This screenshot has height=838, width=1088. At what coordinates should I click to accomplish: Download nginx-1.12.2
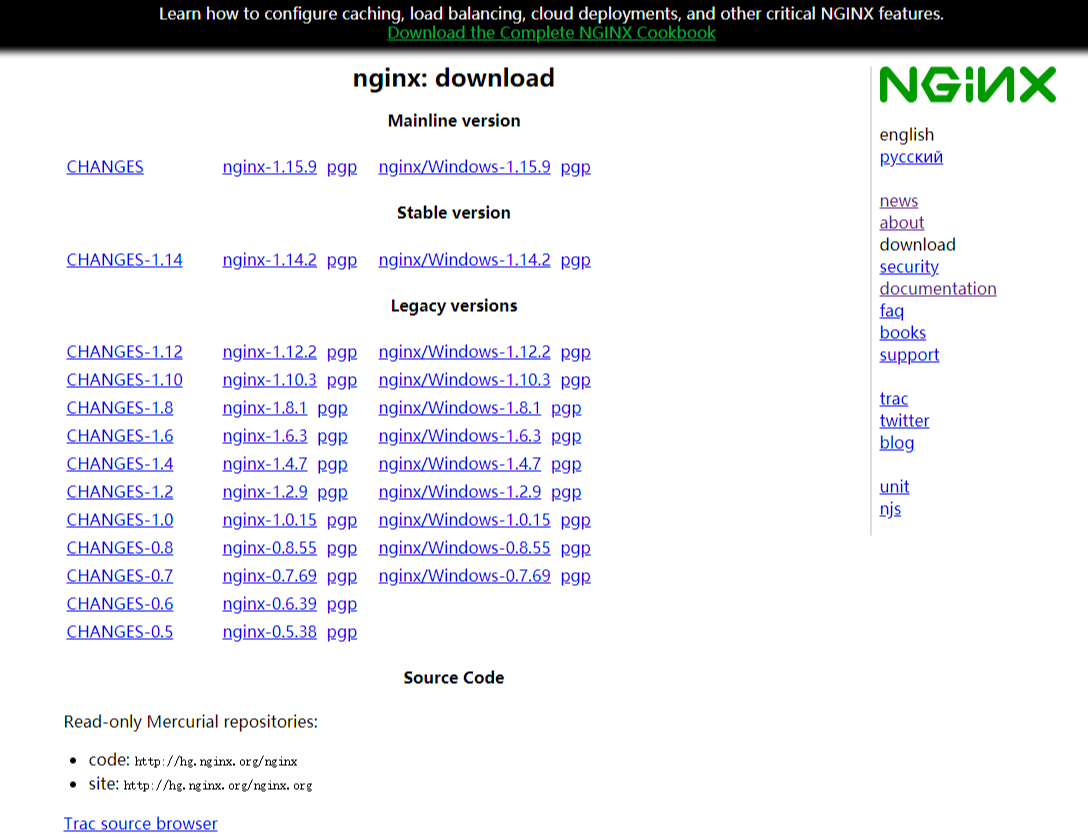pos(269,352)
